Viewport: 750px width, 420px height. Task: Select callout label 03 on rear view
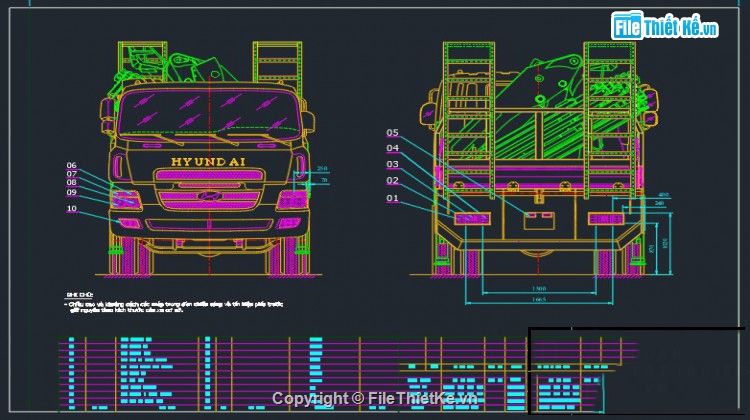point(392,164)
